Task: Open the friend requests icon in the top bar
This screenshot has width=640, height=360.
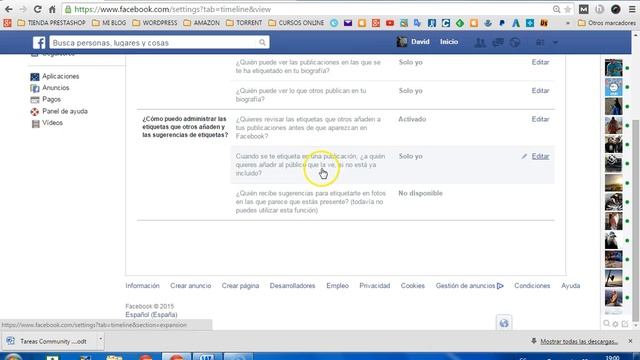Action: [480, 42]
